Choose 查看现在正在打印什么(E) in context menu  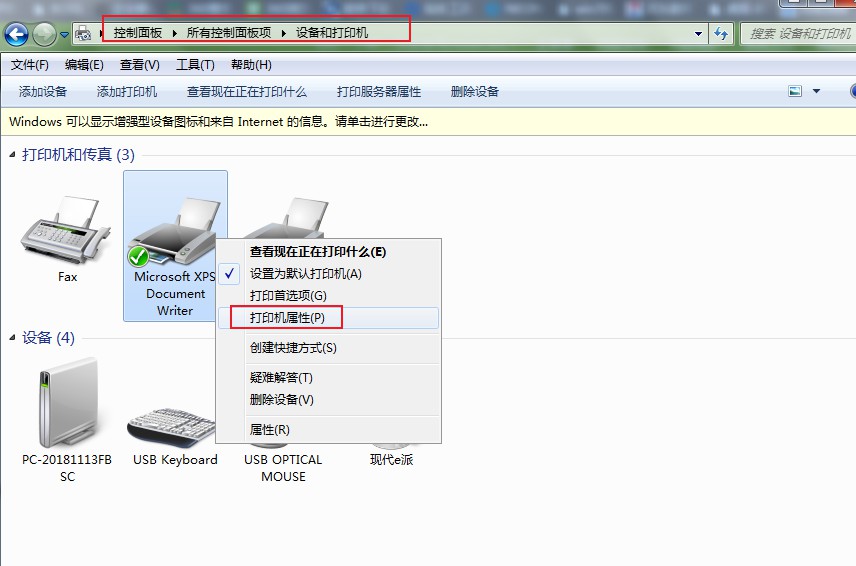click(x=329, y=252)
